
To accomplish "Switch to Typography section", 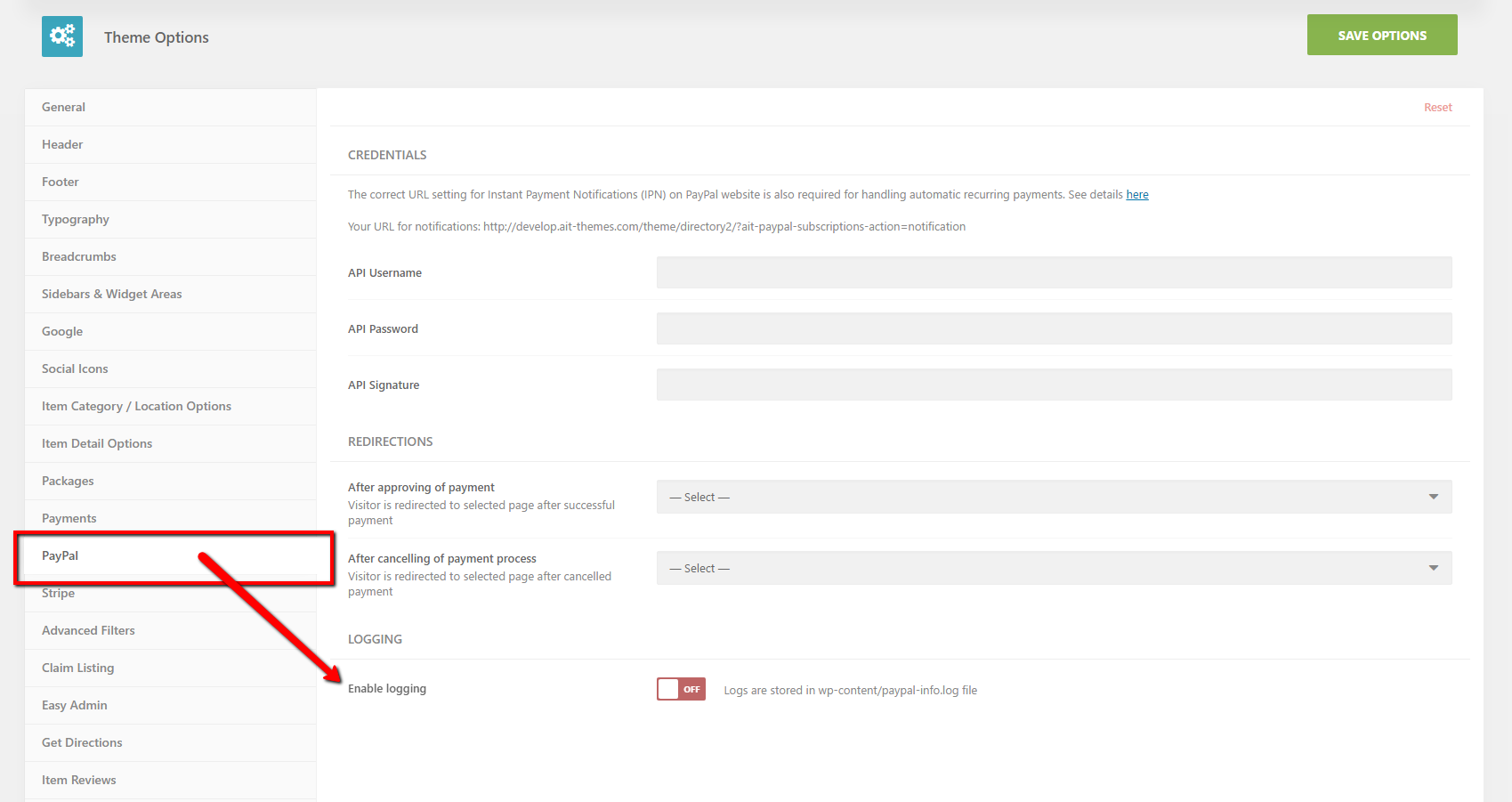I will 170,219.
